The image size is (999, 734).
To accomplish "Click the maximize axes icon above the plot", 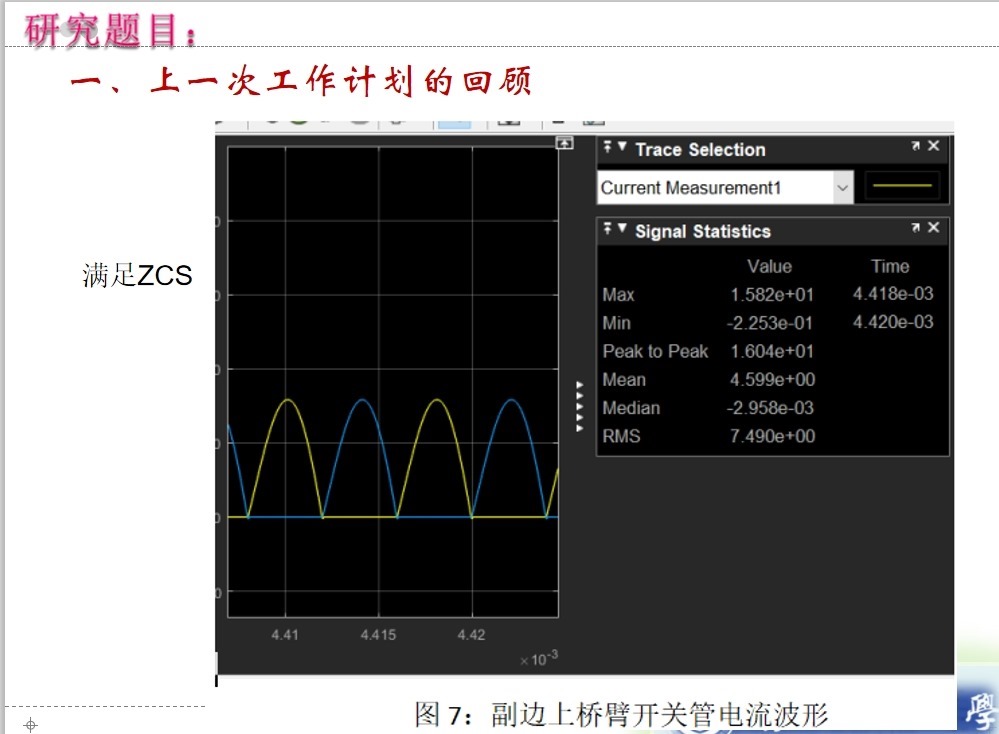I will click(x=564, y=143).
